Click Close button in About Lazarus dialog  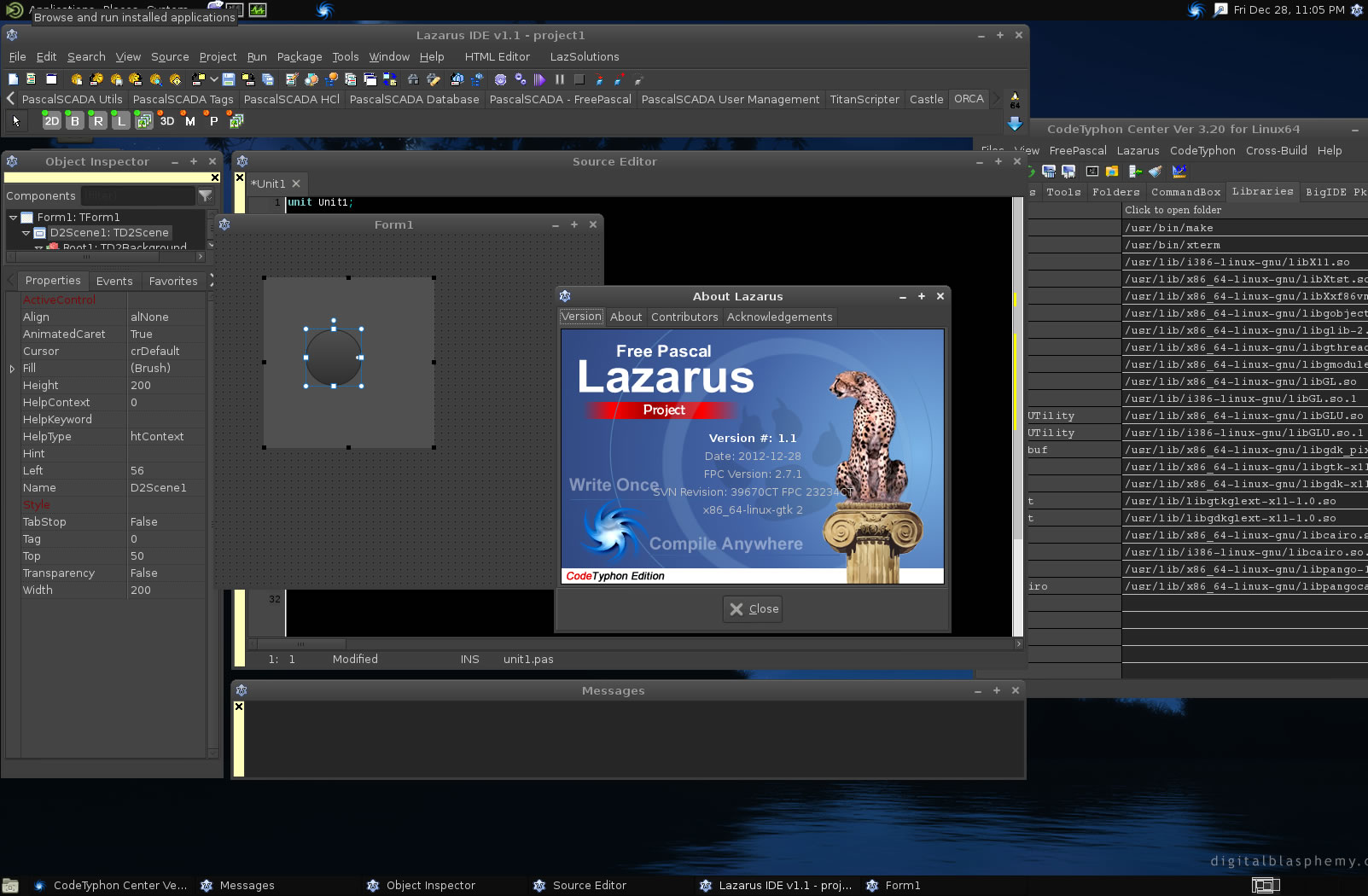pyautogui.click(x=753, y=608)
